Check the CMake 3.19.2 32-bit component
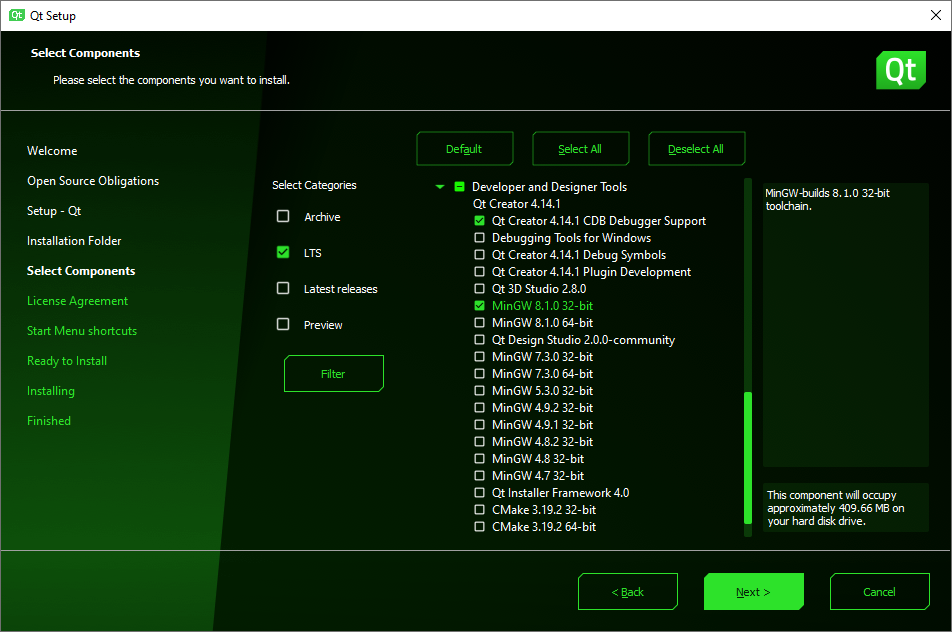Screen dimensions: 952x632 pyautogui.click(x=480, y=509)
